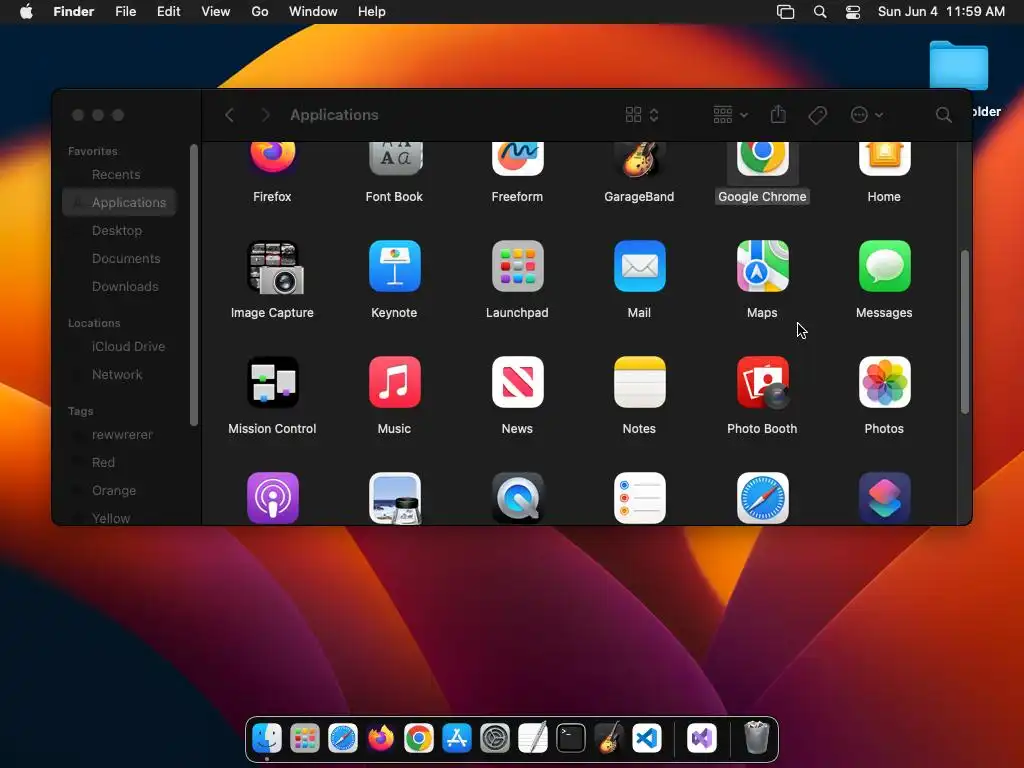Viewport: 1024px width, 768px height.
Task: Open the Notes app
Action: click(x=639, y=383)
